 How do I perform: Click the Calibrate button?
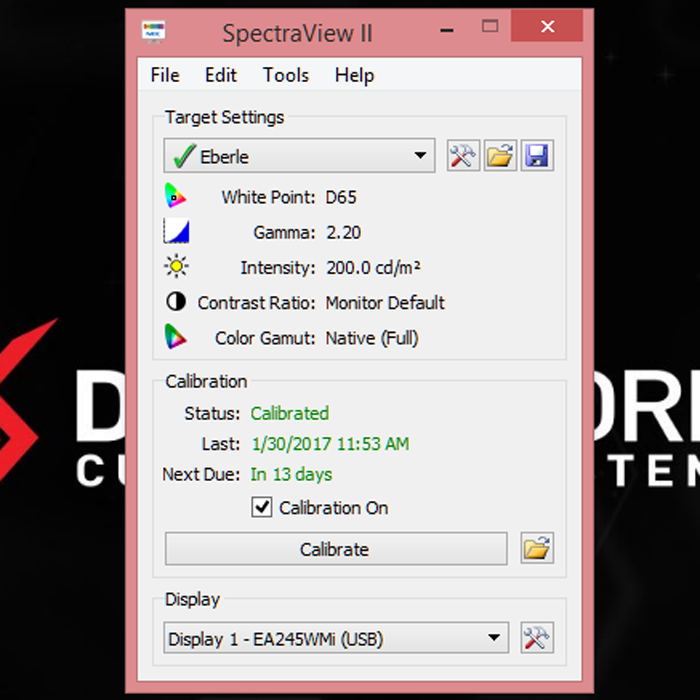click(x=336, y=549)
